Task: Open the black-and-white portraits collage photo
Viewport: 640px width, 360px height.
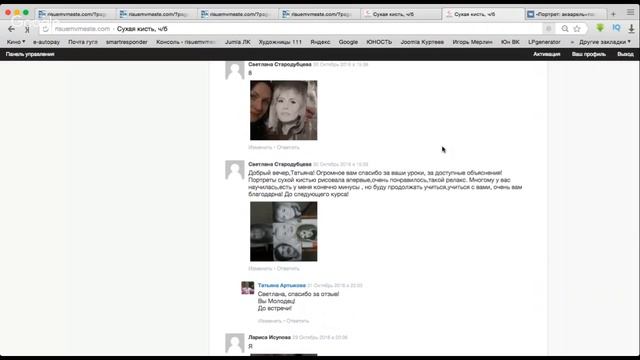Action: pyautogui.click(x=284, y=231)
